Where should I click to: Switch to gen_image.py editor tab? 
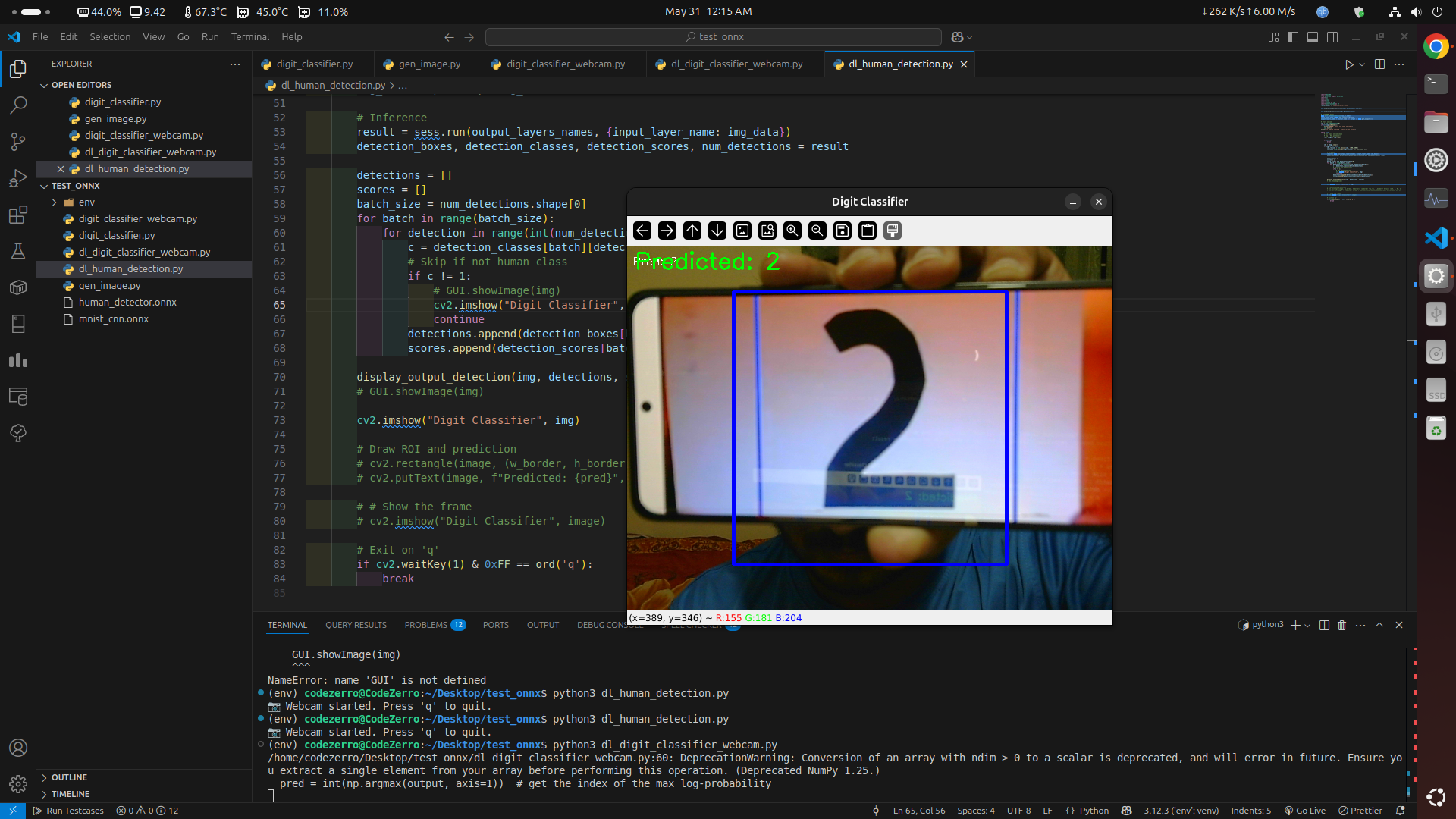pyautogui.click(x=429, y=64)
